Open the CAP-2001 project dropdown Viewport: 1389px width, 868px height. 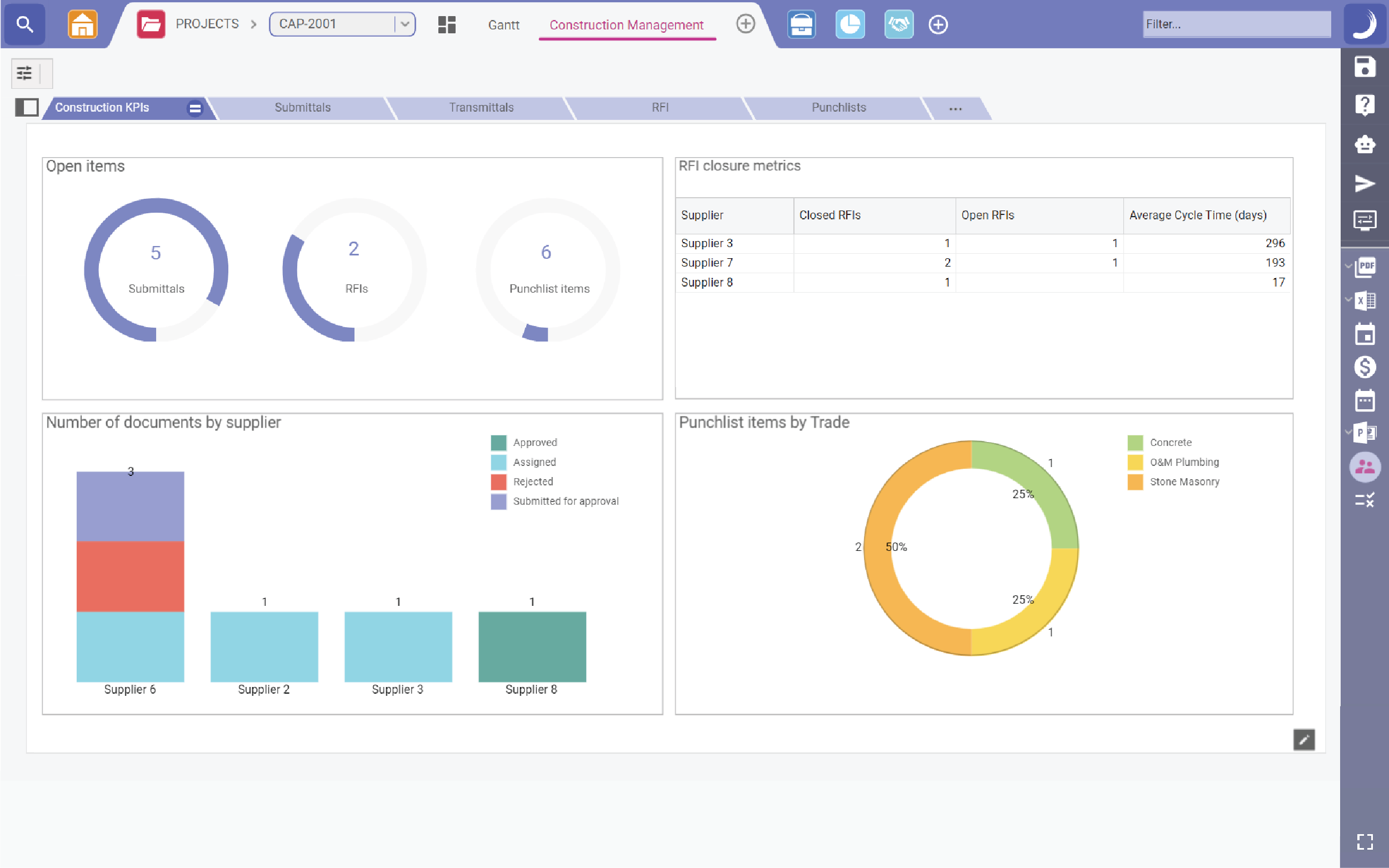point(404,24)
